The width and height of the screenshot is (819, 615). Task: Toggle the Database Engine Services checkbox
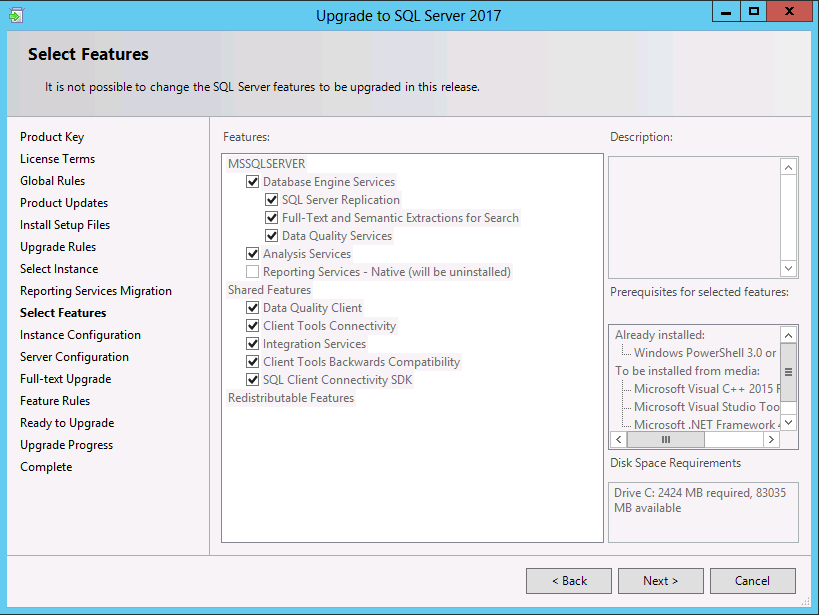253,182
